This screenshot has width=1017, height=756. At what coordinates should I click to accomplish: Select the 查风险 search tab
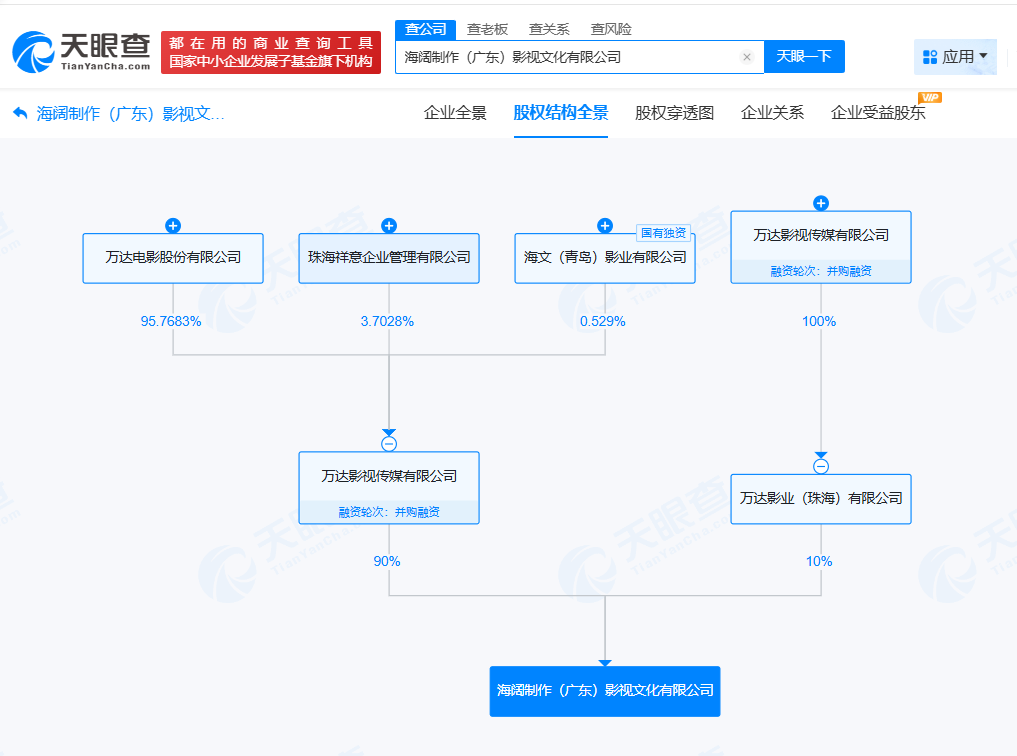click(611, 29)
